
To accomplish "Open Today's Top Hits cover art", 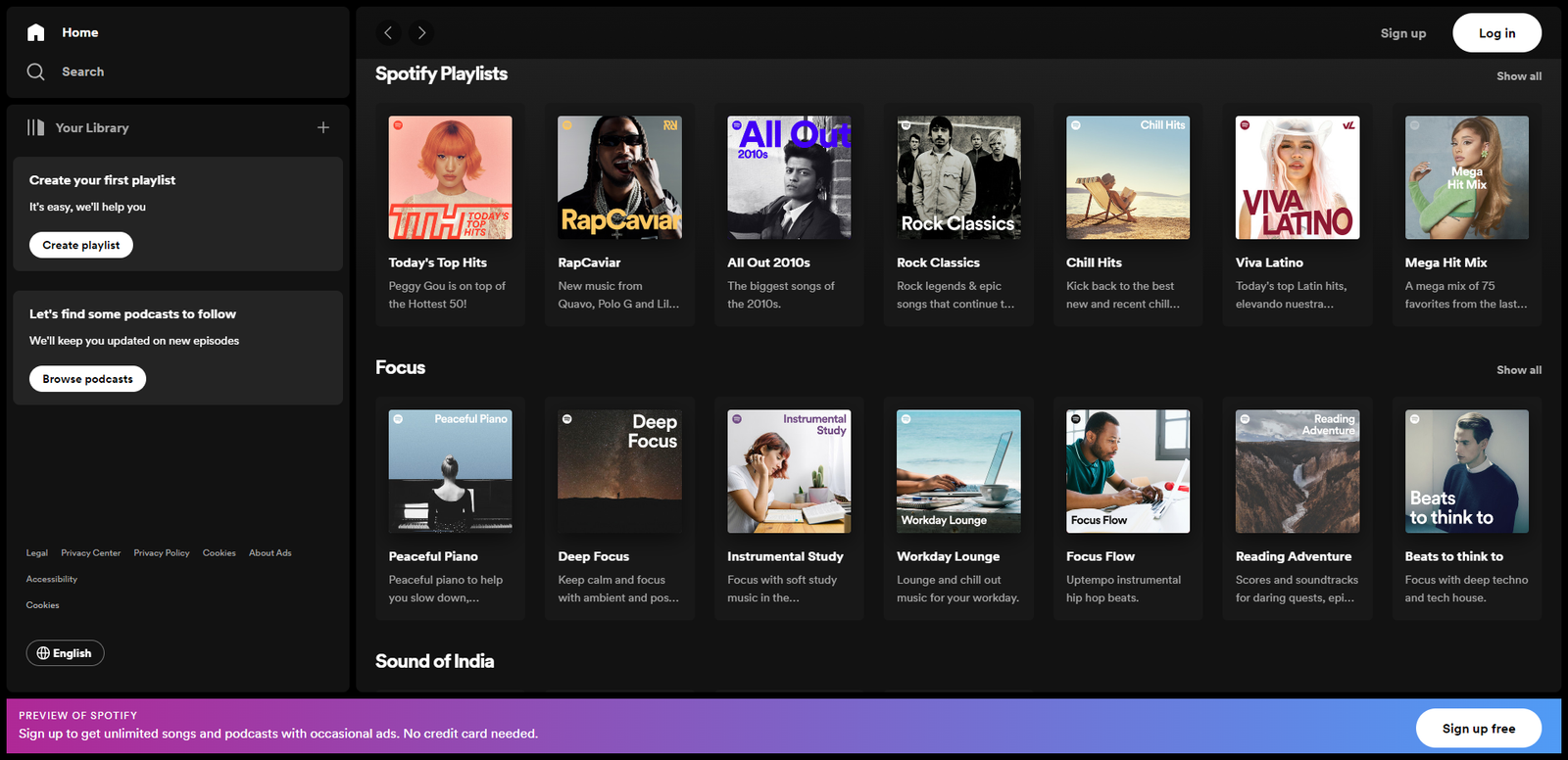I will [x=451, y=177].
